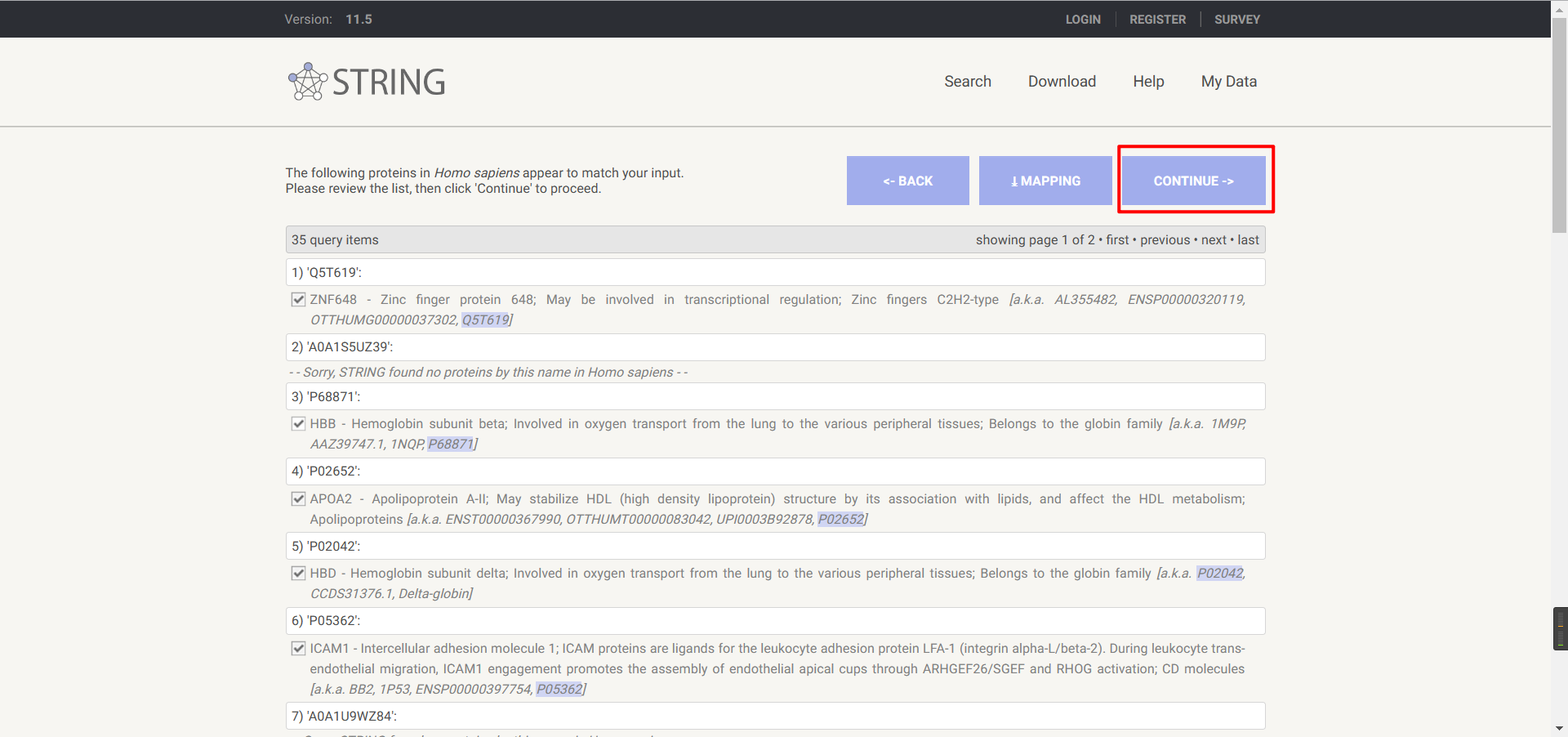Open the Search menu

point(968,82)
